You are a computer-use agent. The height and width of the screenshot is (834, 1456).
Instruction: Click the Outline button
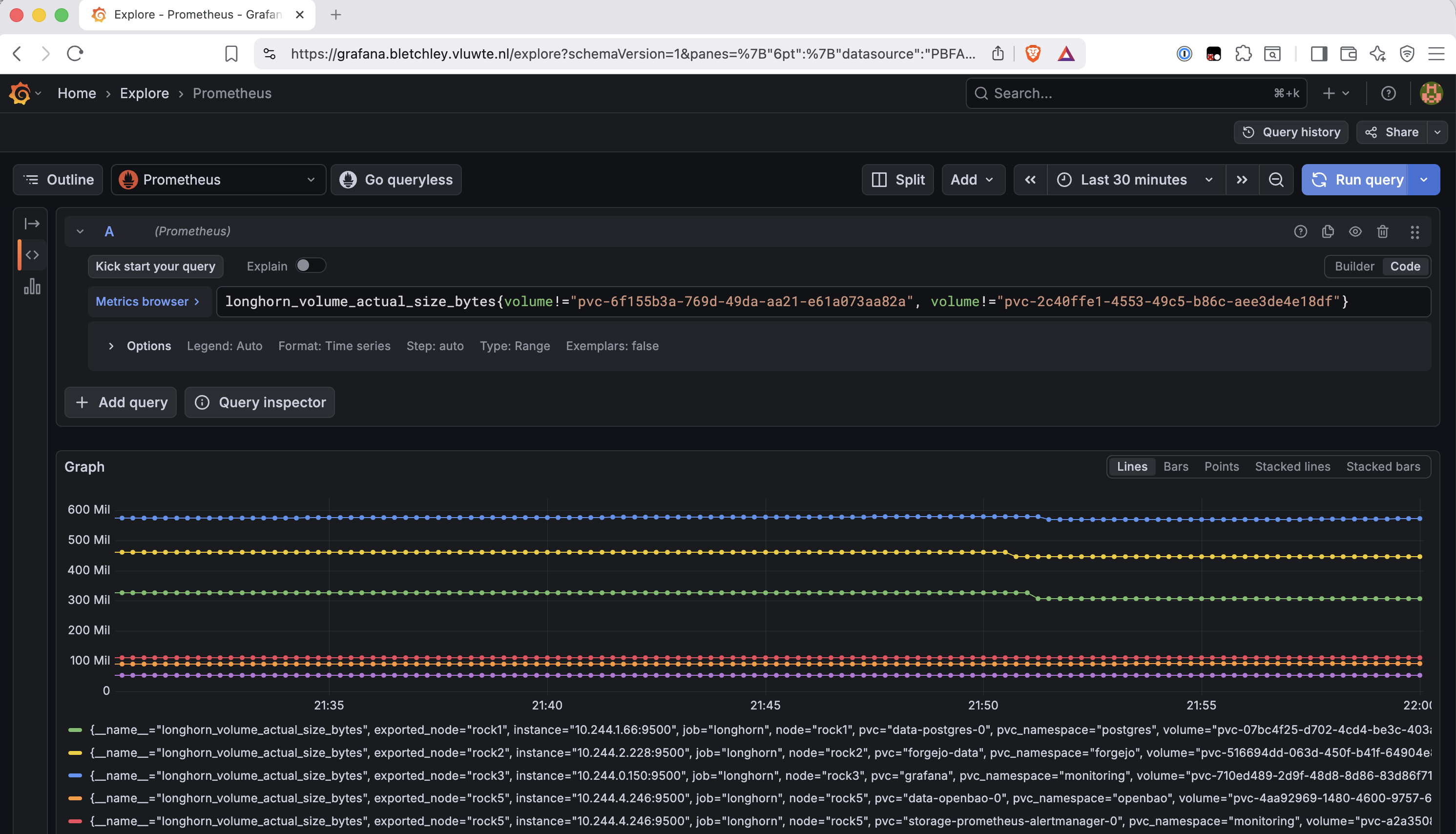point(58,180)
